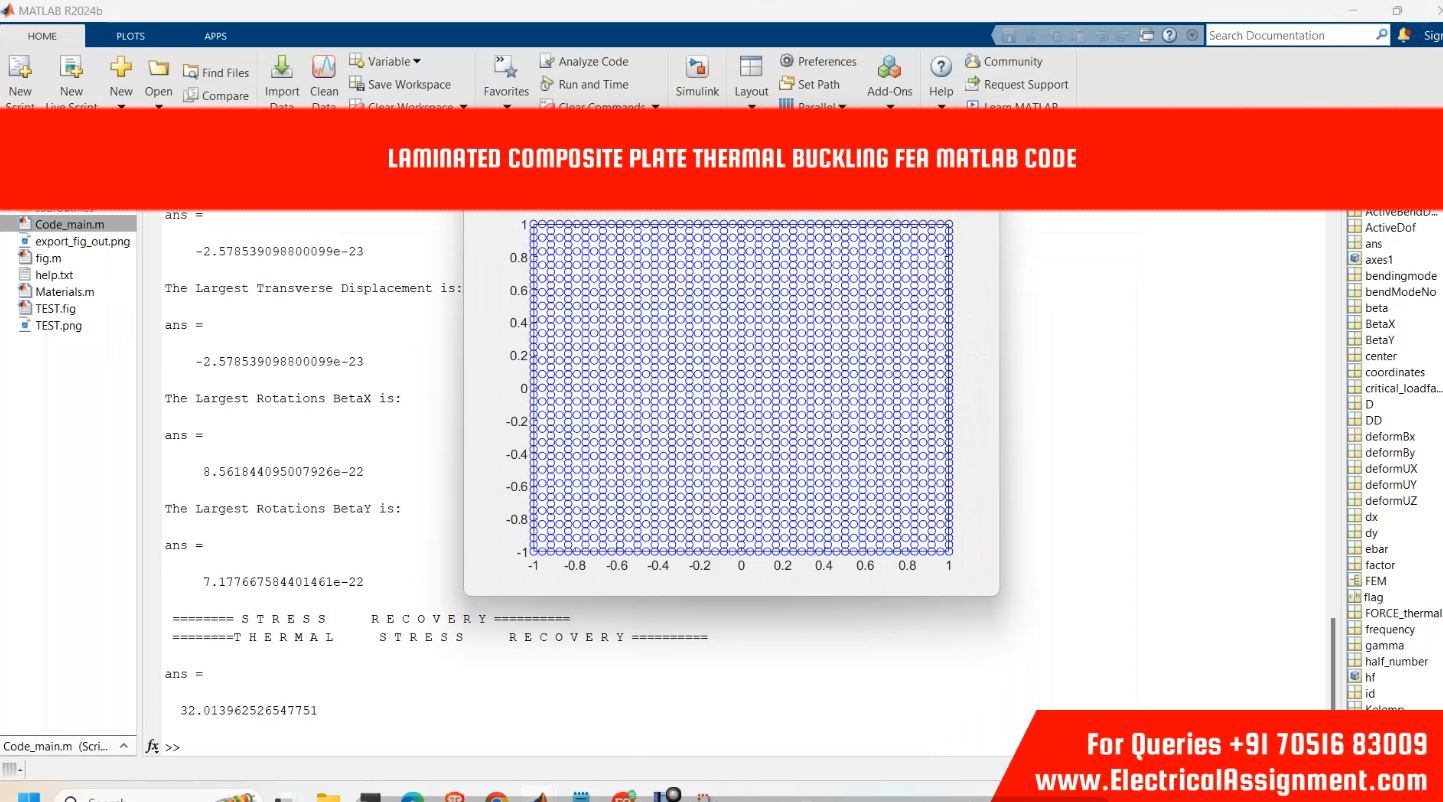Click the Help question mark icon

[940, 69]
